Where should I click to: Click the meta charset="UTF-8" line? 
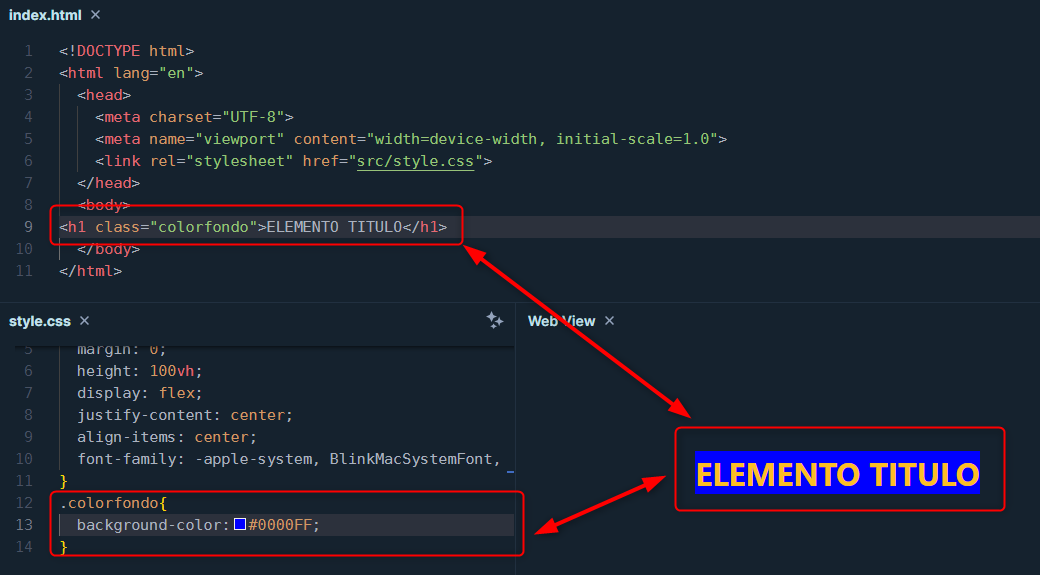pyautogui.click(x=194, y=117)
